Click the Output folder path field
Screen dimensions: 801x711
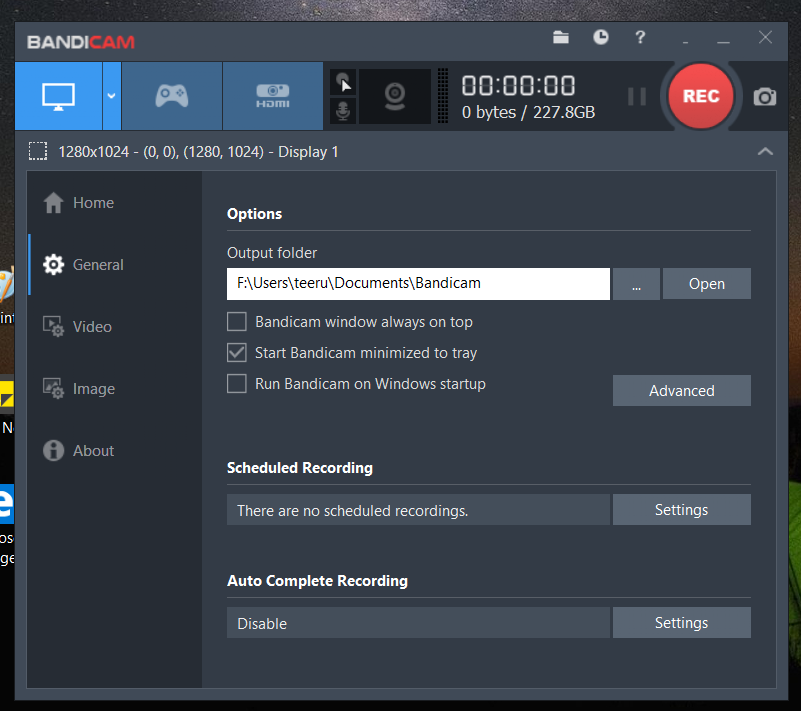tap(418, 283)
